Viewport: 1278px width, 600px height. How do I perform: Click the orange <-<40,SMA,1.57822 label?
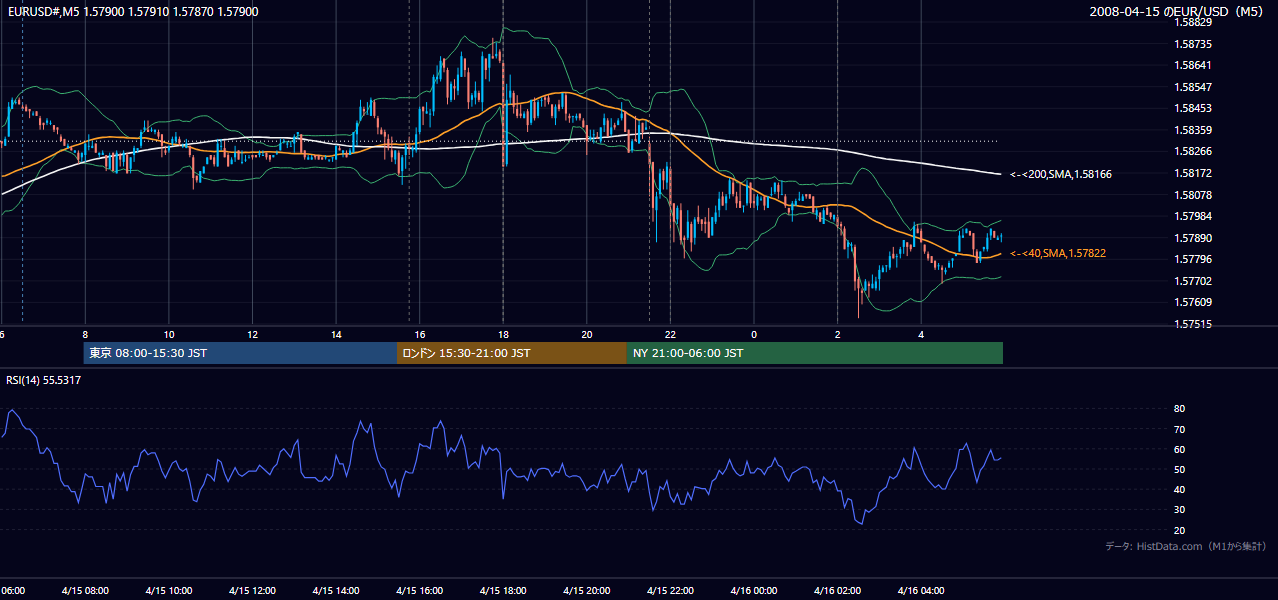point(1057,254)
